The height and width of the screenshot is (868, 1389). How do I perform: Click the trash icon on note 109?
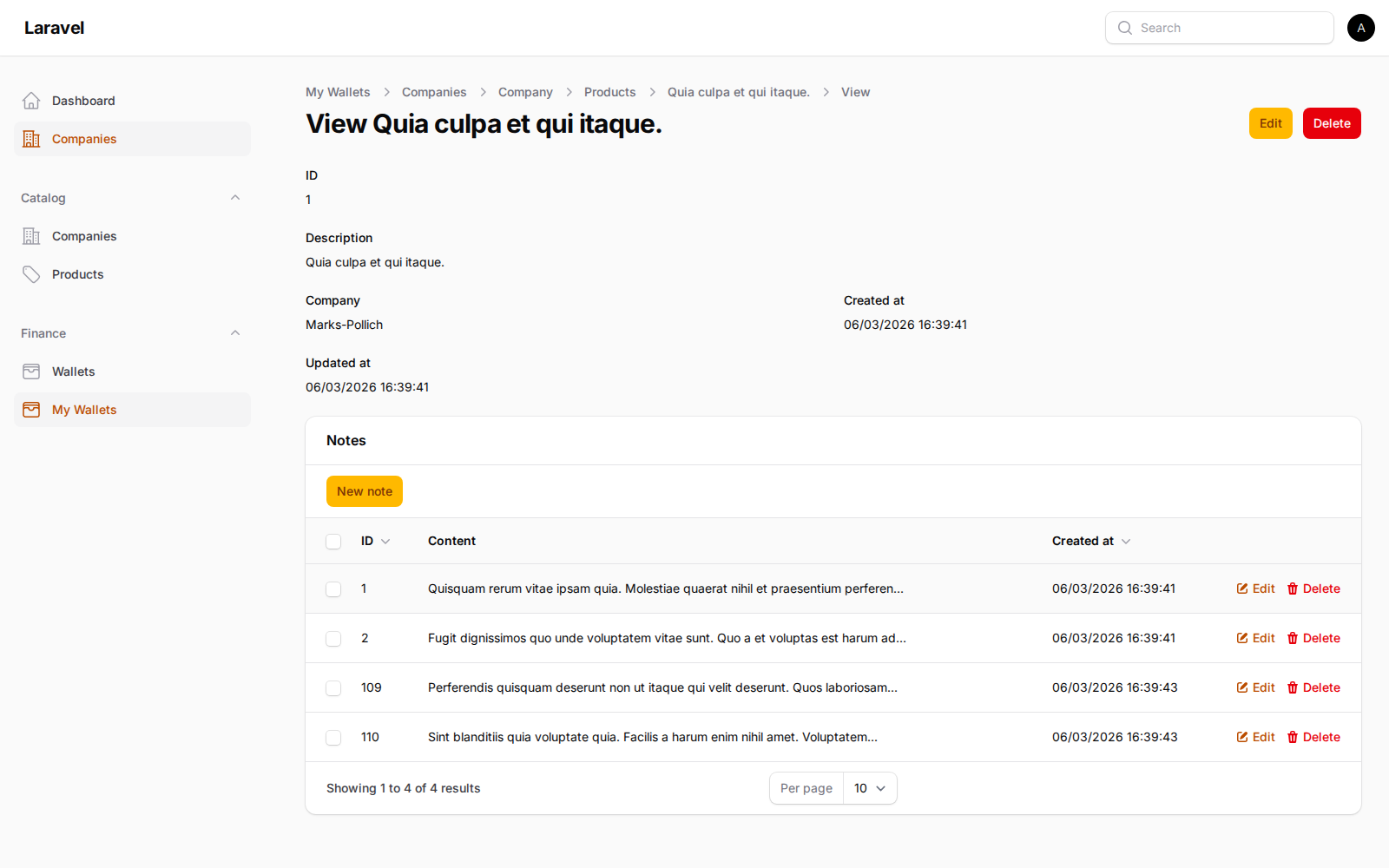coord(1293,687)
